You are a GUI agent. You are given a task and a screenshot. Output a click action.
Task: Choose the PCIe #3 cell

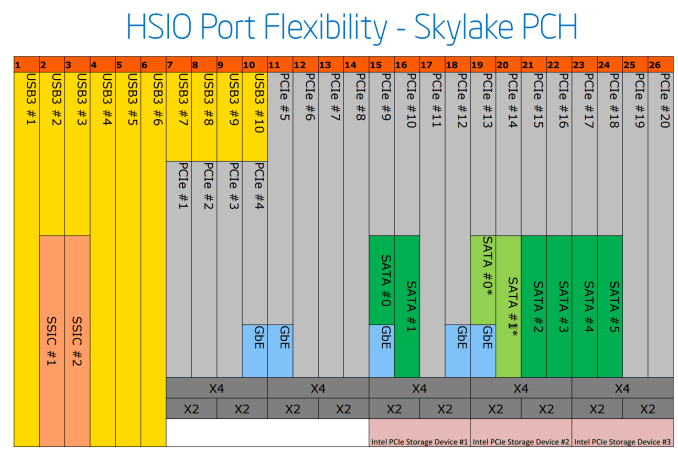click(230, 269)
